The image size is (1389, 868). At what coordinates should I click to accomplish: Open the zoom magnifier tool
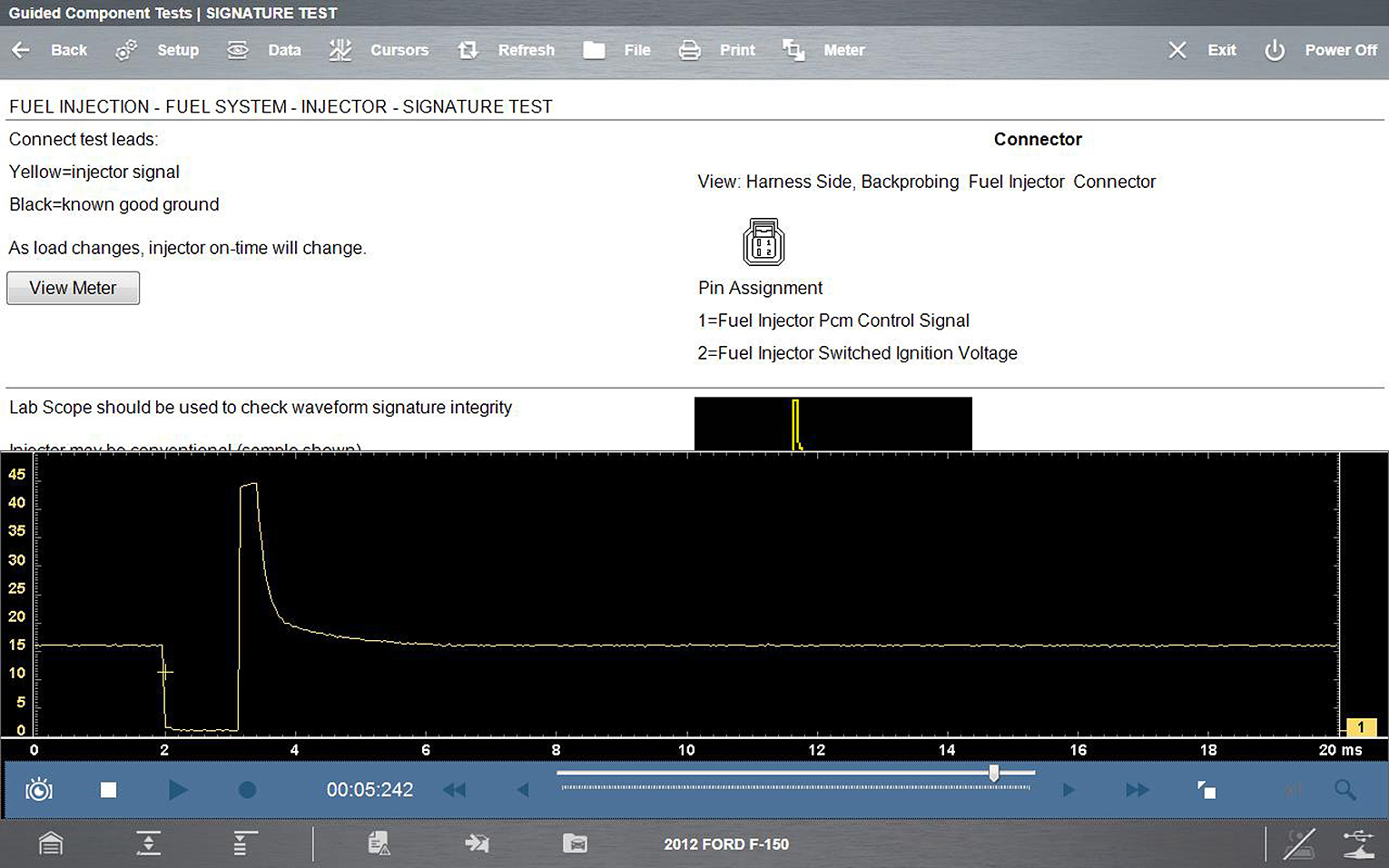(1345, 790)
